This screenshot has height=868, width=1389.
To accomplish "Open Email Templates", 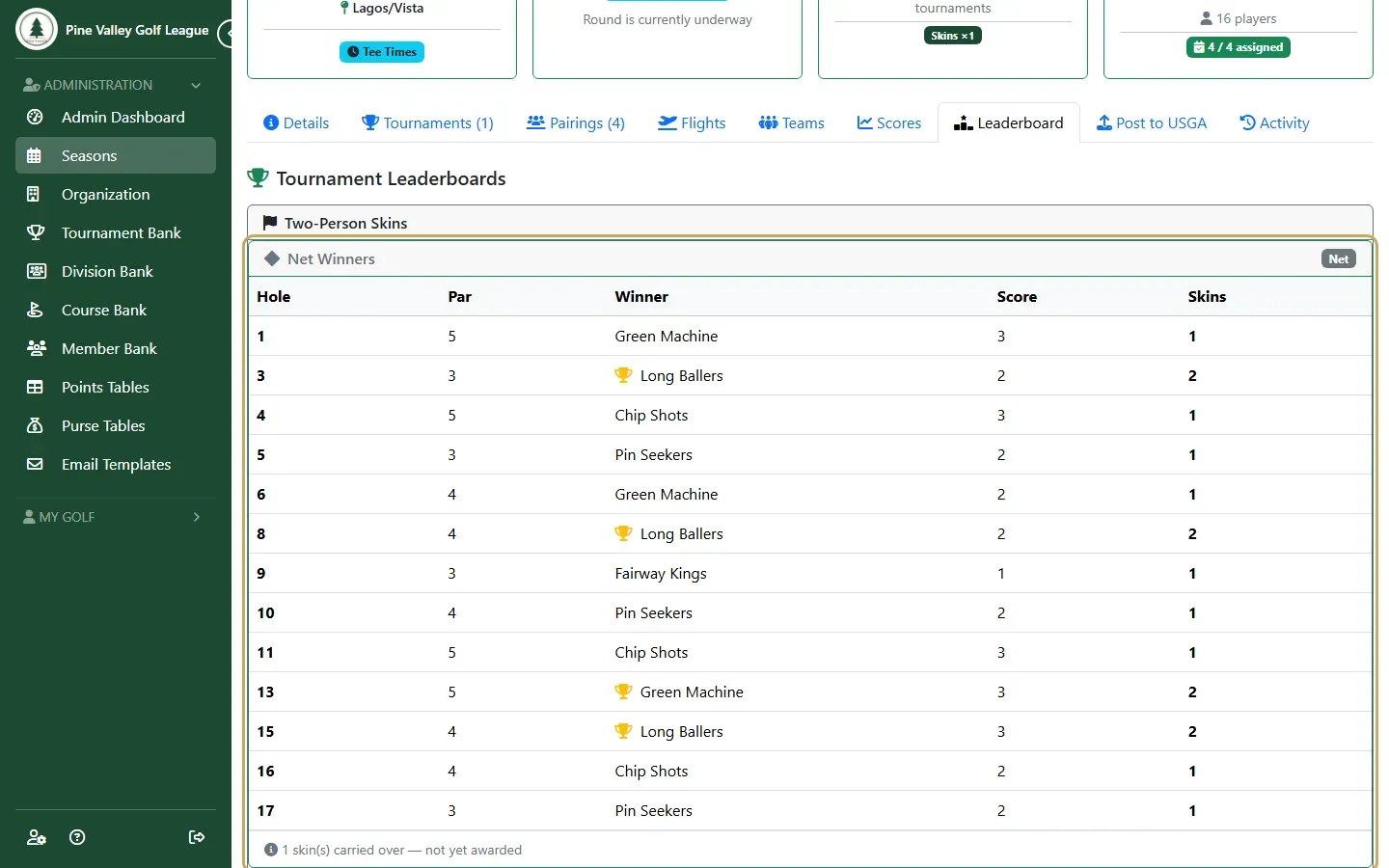I will pos(116,464).
